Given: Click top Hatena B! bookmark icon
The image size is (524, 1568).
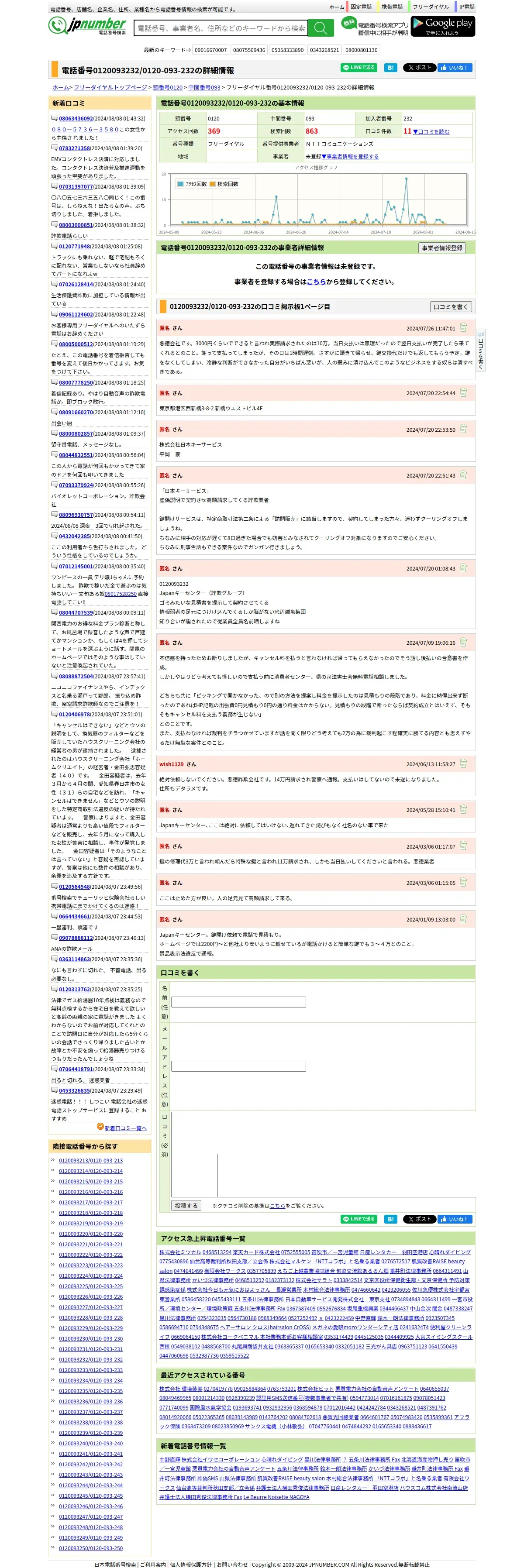Looking at the screenshot, I should pyautogui.click(x=390, y=68).
